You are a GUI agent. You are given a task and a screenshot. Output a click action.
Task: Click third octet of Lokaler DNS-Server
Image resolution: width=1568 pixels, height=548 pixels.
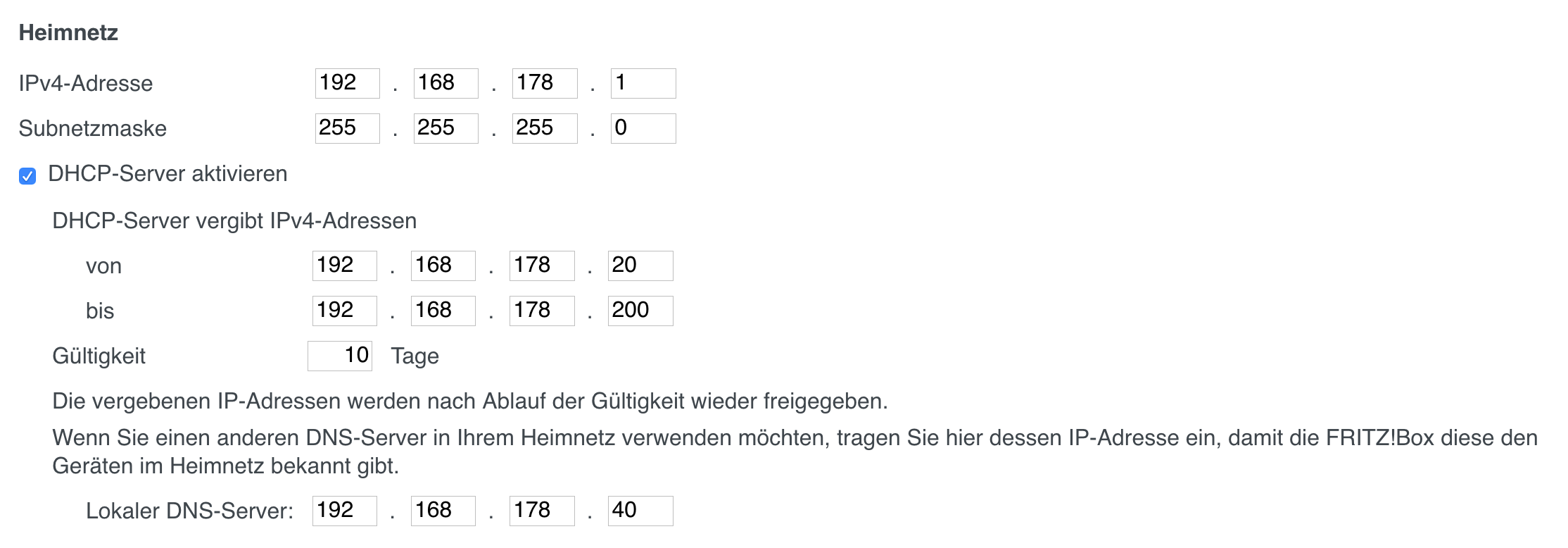point(541,511)
